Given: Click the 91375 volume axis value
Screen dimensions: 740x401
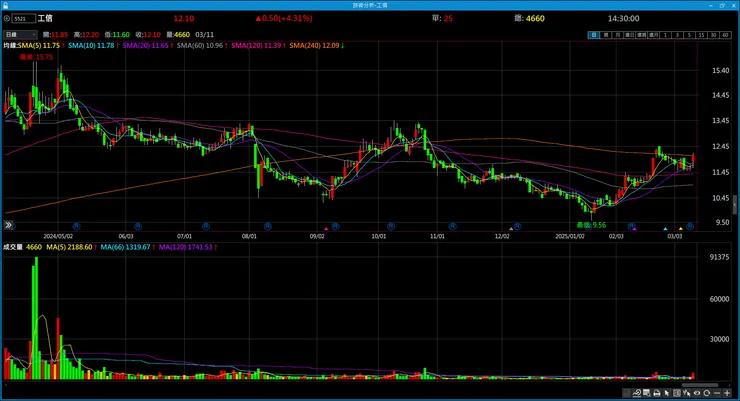Looking at the screenshot, I should point(719,257).
